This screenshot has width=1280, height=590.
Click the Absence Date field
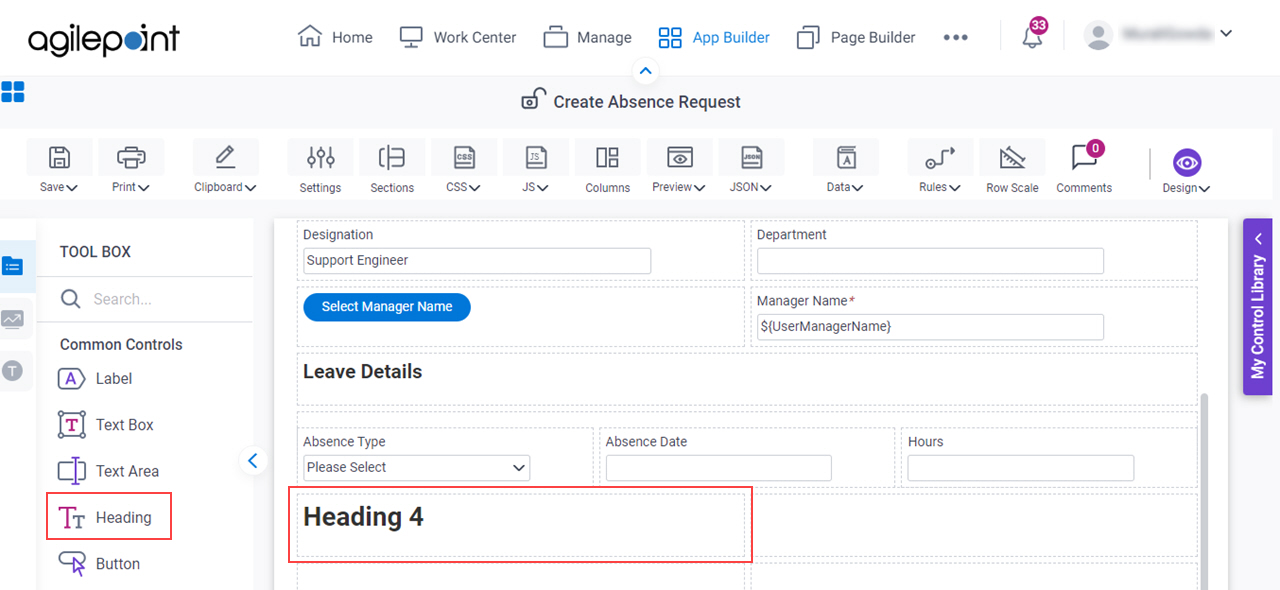click(719, 468)
